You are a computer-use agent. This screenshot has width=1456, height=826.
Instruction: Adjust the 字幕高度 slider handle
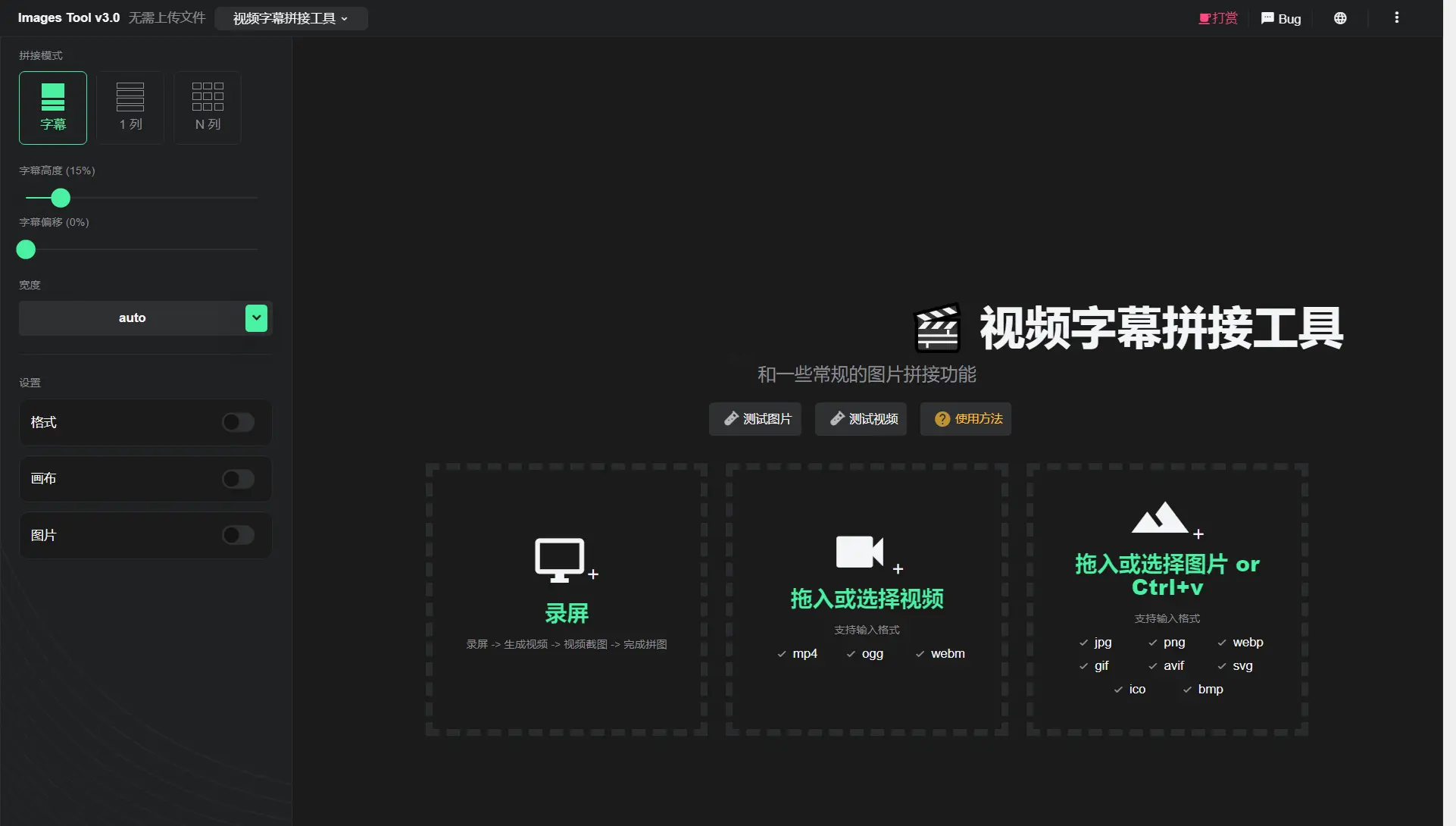[x=61, y=198]
